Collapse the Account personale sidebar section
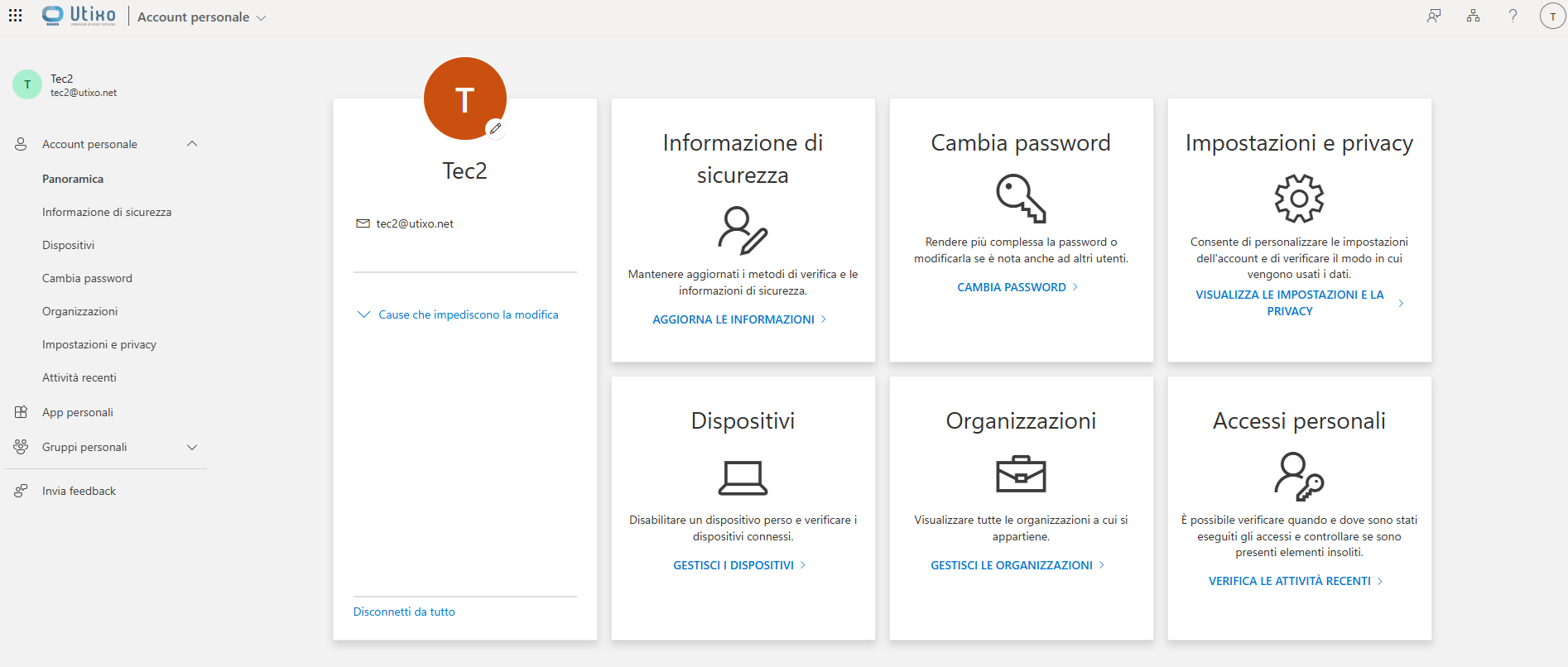The image size is (1568, 667). point(192,144)
